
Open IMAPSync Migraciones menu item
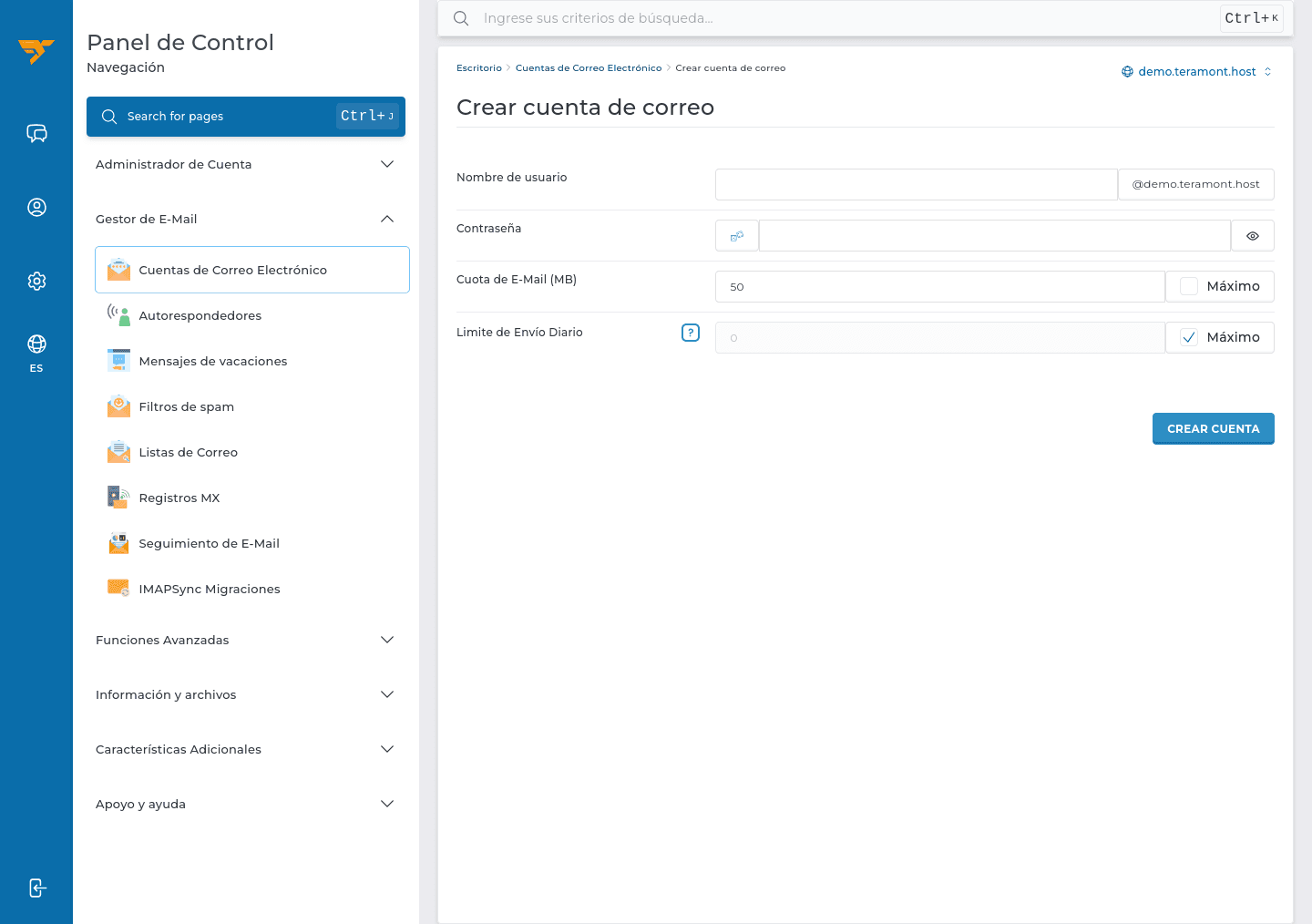click(252, 589)
